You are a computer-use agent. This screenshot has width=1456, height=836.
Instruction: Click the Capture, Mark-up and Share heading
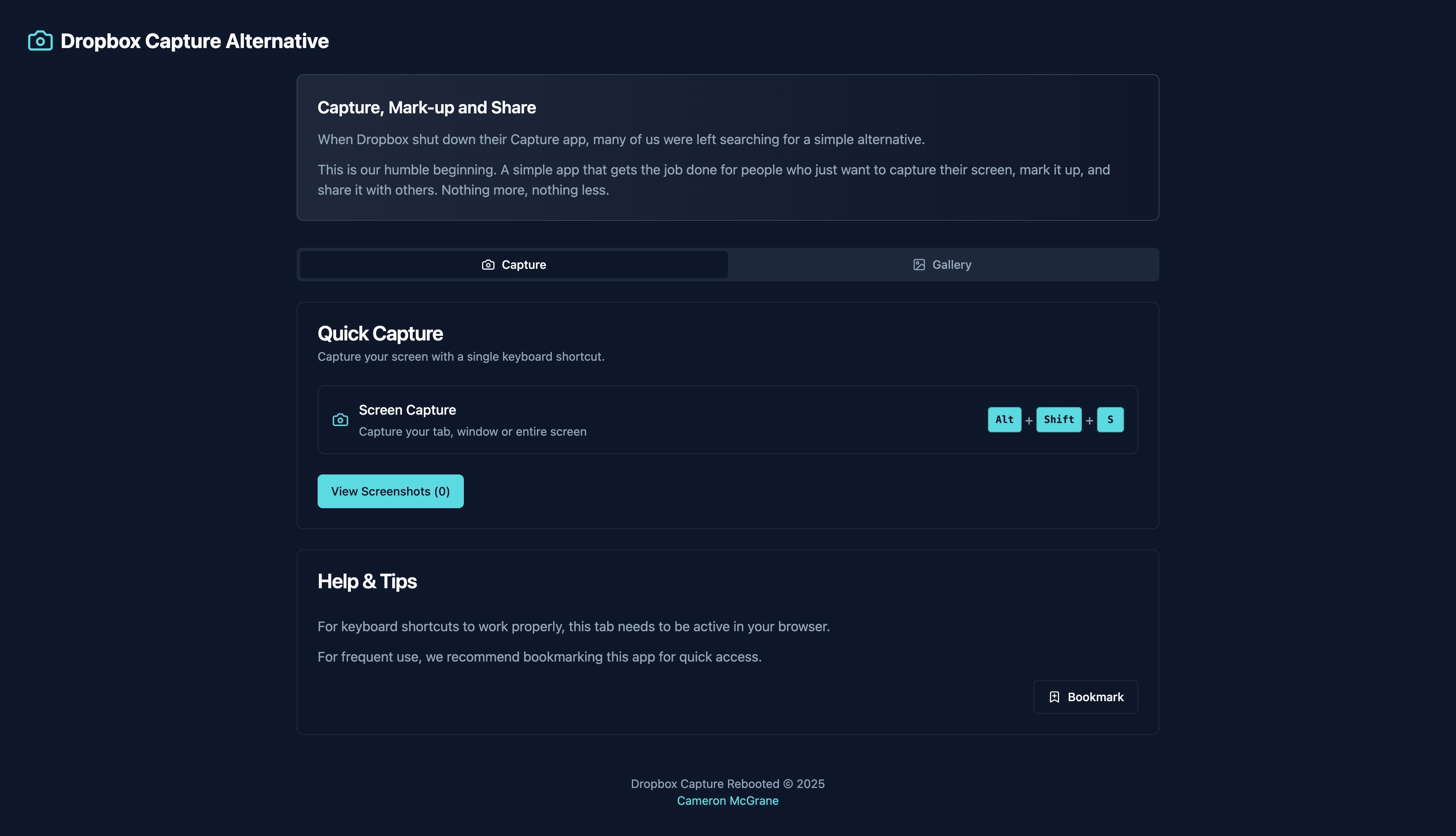coord(426,107)
